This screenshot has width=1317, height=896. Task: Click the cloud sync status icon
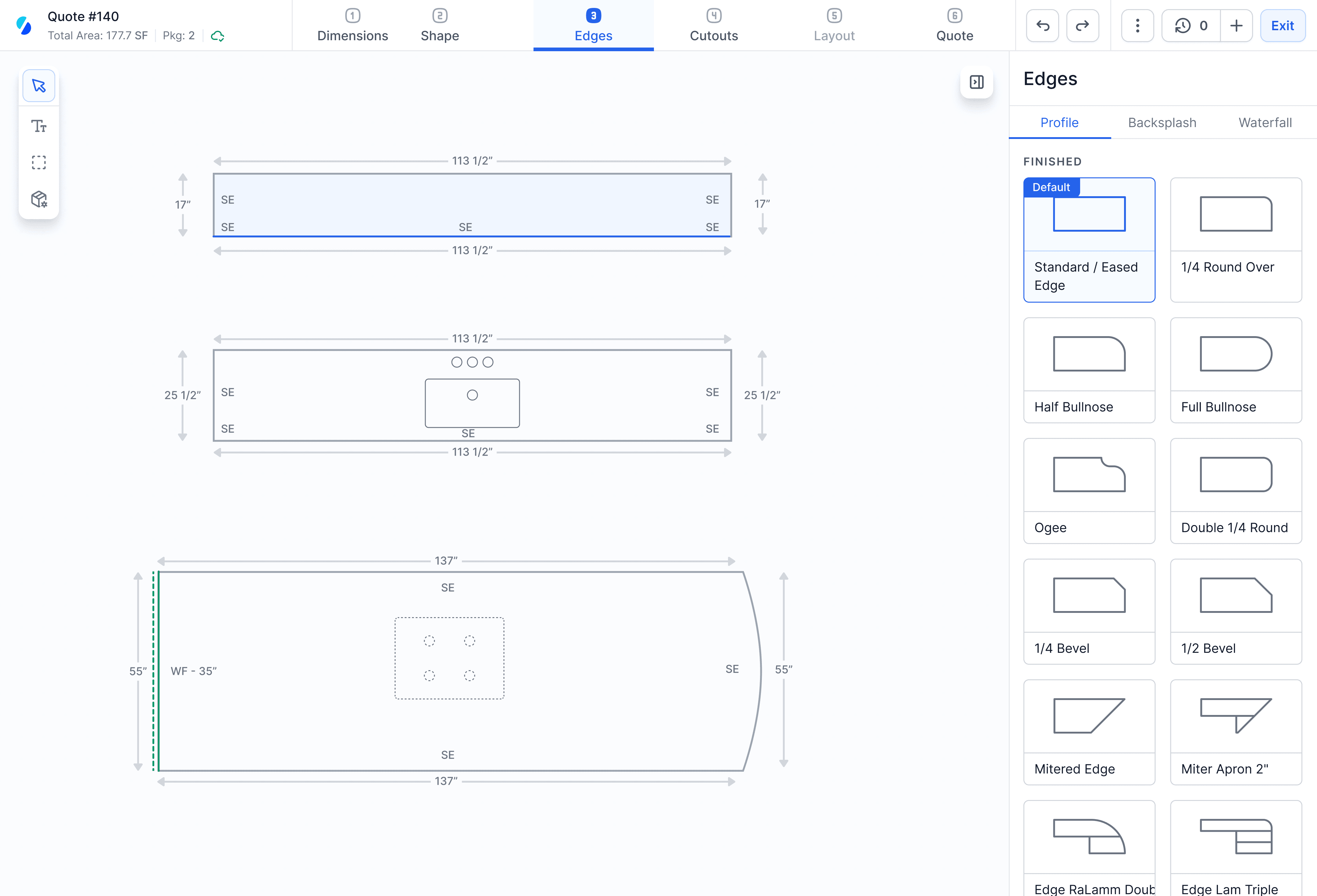[218, 36]
